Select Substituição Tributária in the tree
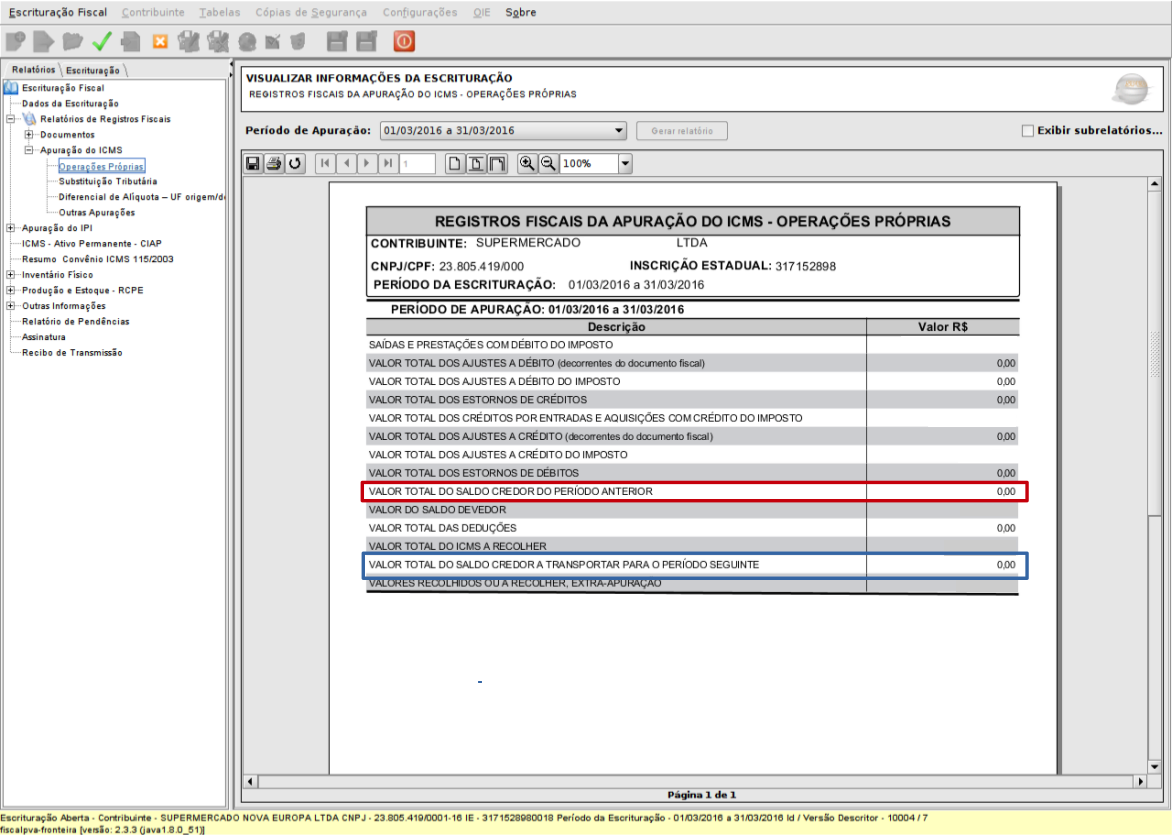Image resolution: width=1172 pixels, height=836 pixels. (x=107, y=182)
